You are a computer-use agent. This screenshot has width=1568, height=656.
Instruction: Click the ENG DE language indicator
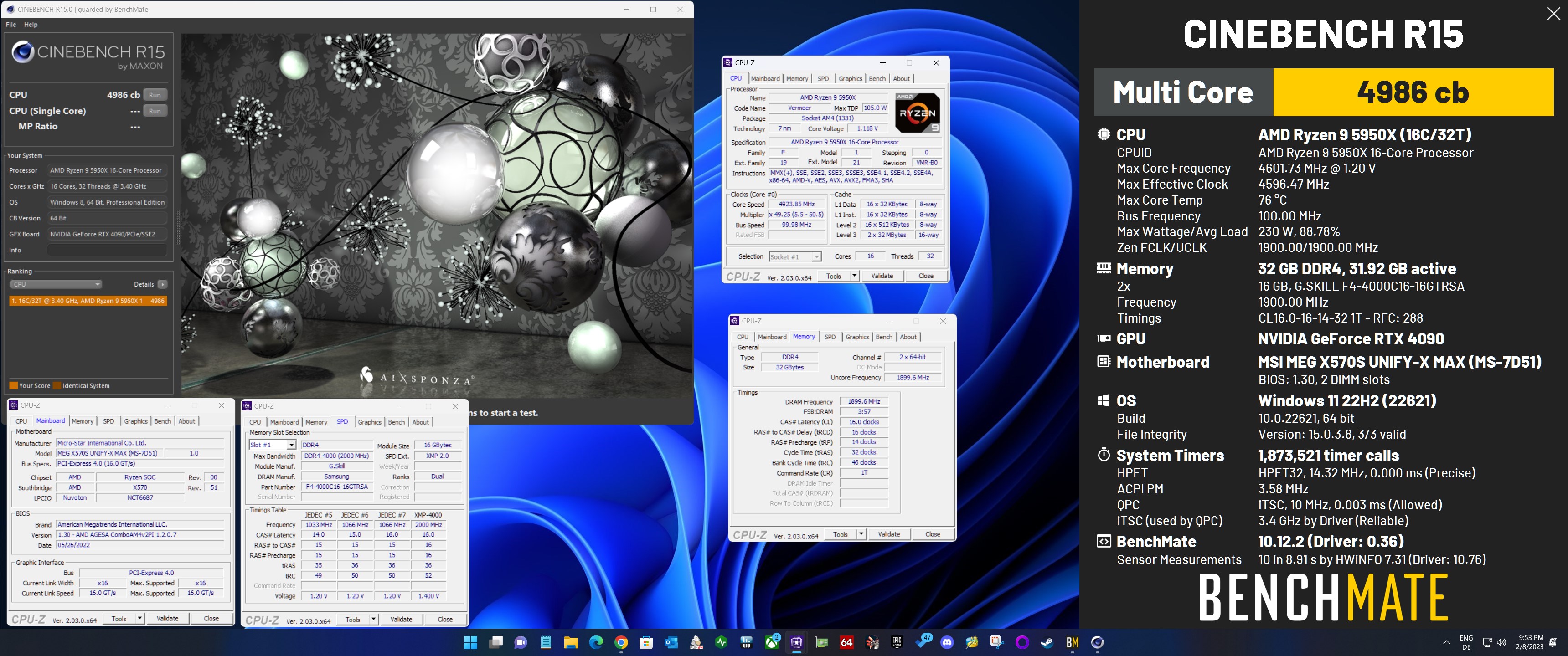pos(1466,642)
